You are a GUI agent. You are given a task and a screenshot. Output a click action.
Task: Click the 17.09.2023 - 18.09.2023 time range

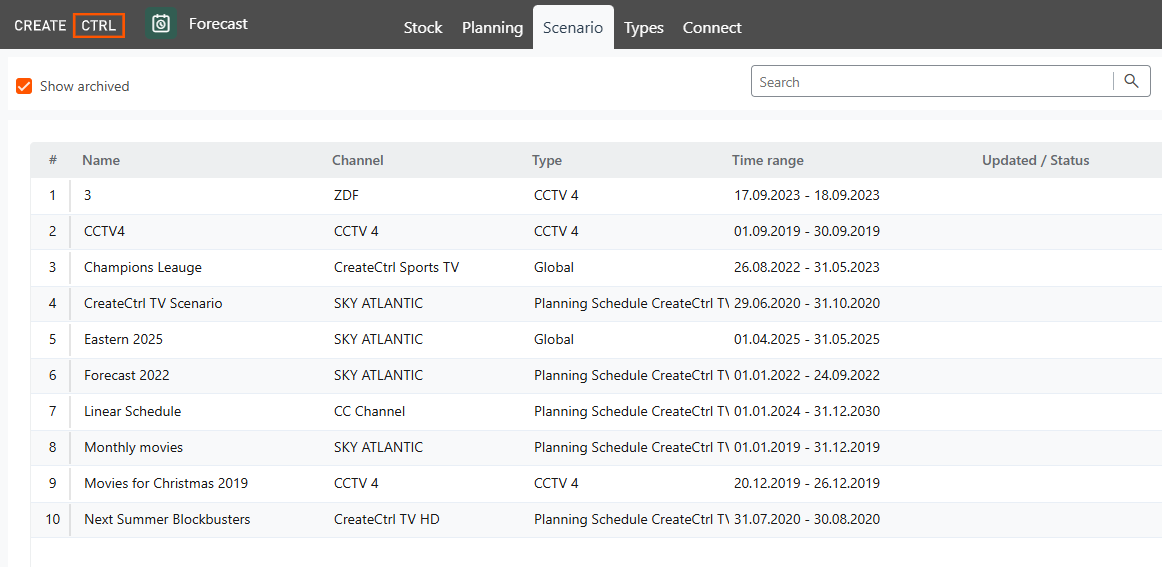pos(807,196)
